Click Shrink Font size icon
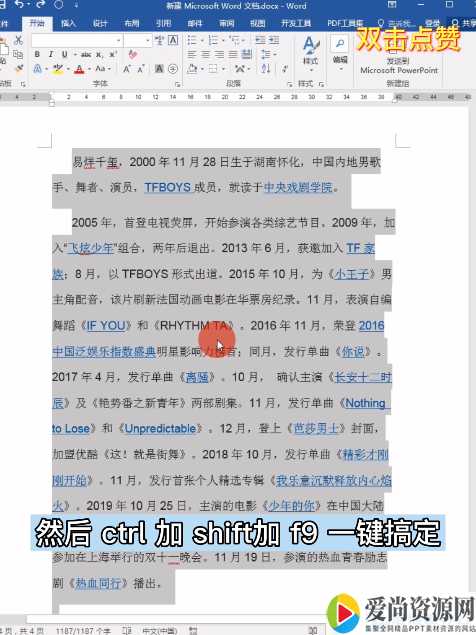Image resolution: width=476 pixels, height=635 pixels. click(141, 69)
